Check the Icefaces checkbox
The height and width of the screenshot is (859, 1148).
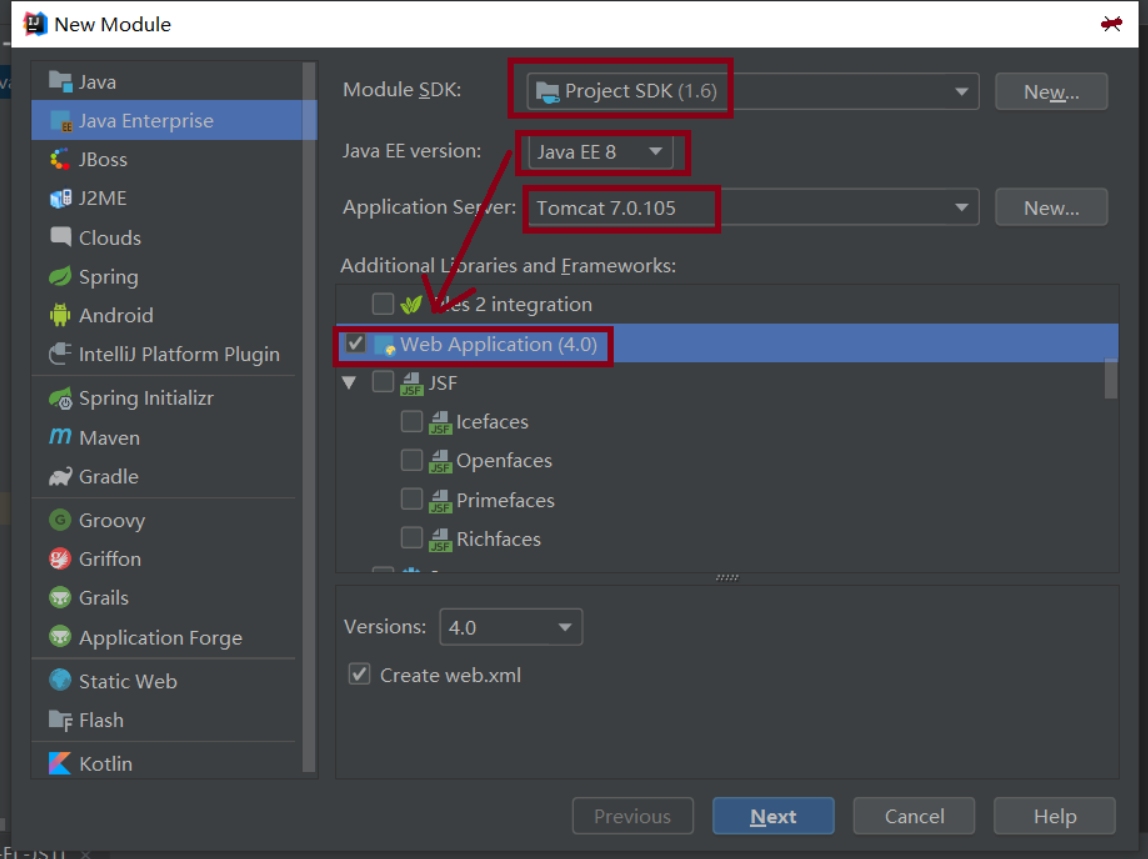411,421
